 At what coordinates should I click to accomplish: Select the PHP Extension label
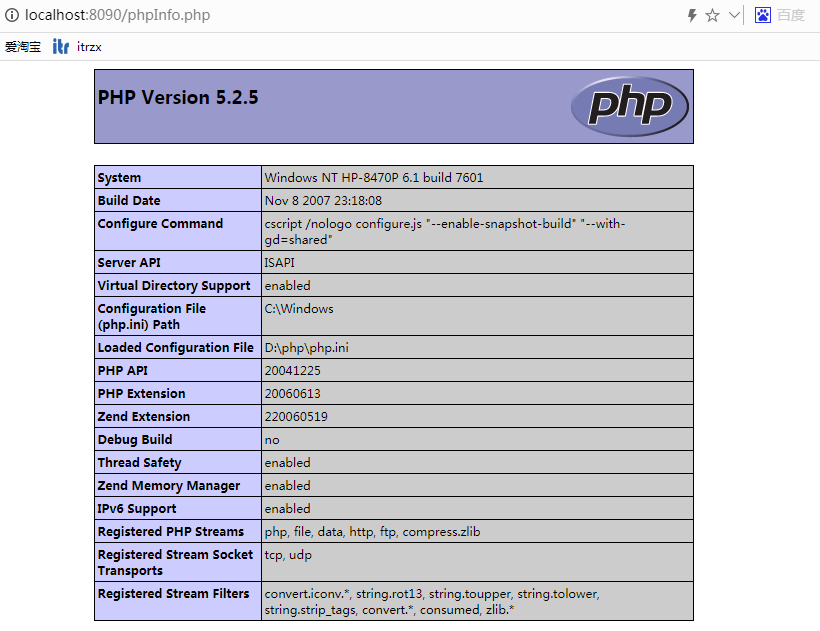(141, 394)
